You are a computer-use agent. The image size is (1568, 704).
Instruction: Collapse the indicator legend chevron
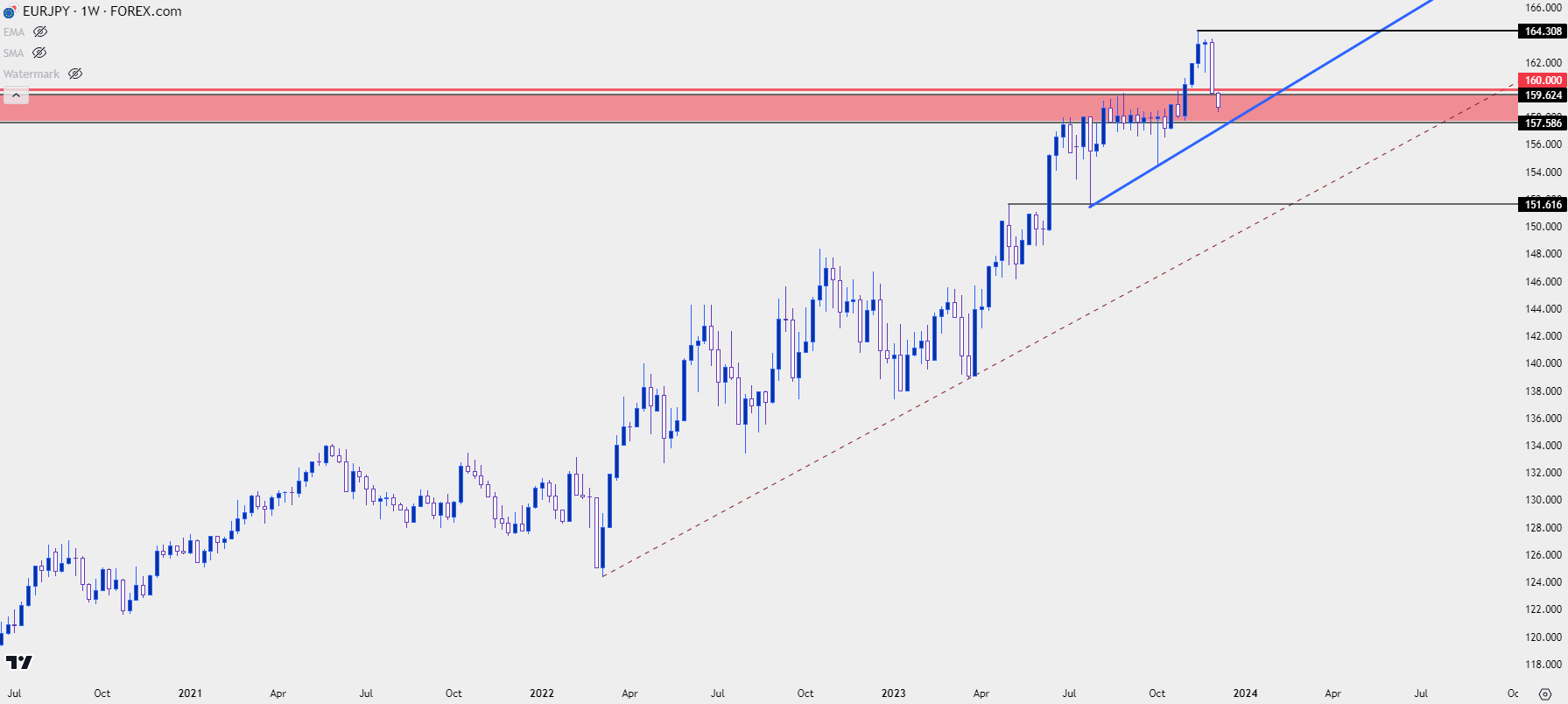[16, 95]
